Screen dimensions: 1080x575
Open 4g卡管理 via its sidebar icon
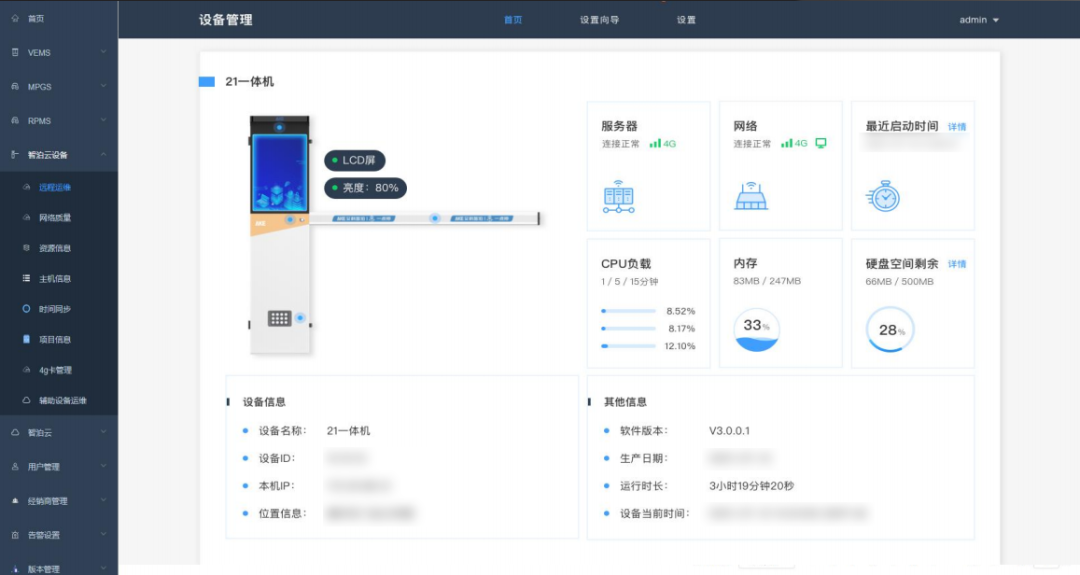tap(26, 370)
